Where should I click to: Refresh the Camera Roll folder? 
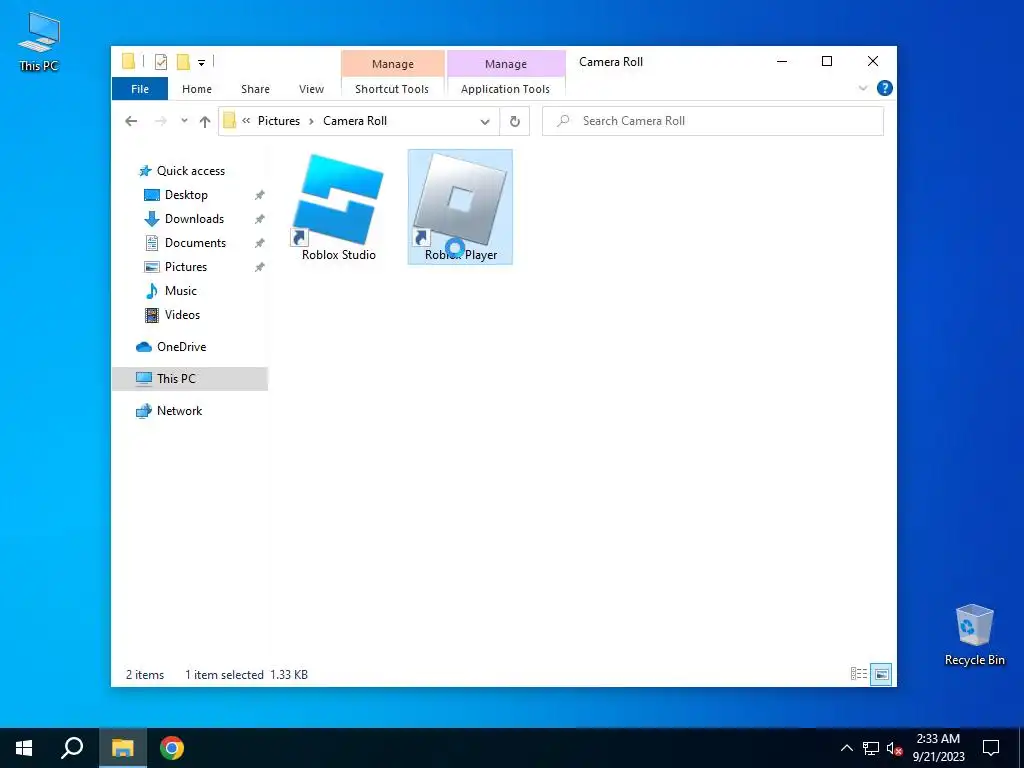pos(515,121)
